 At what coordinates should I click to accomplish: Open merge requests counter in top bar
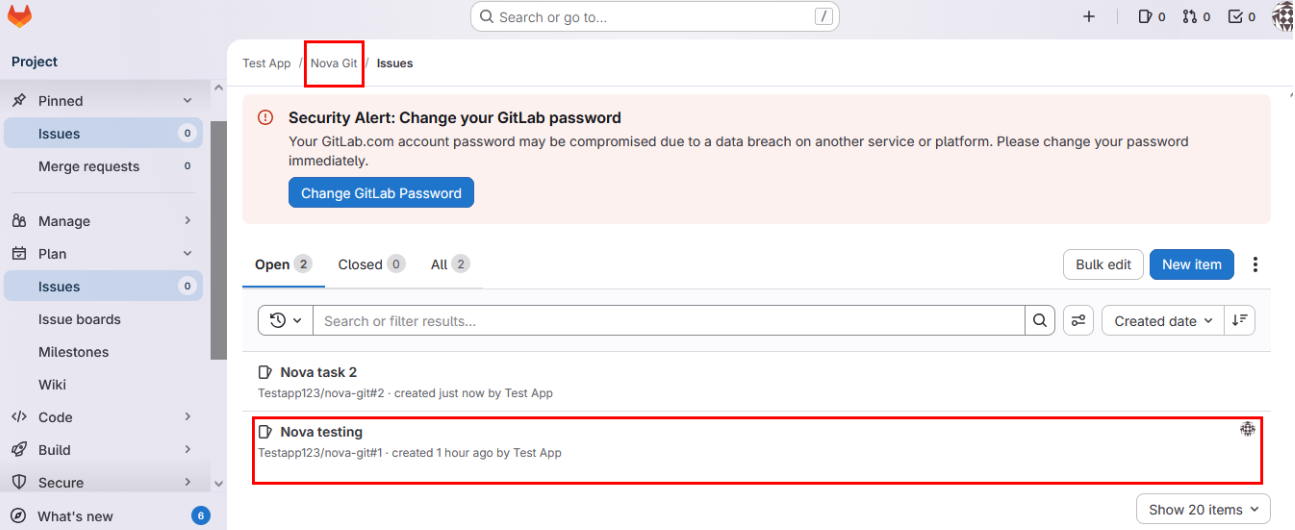(1196, 17)
